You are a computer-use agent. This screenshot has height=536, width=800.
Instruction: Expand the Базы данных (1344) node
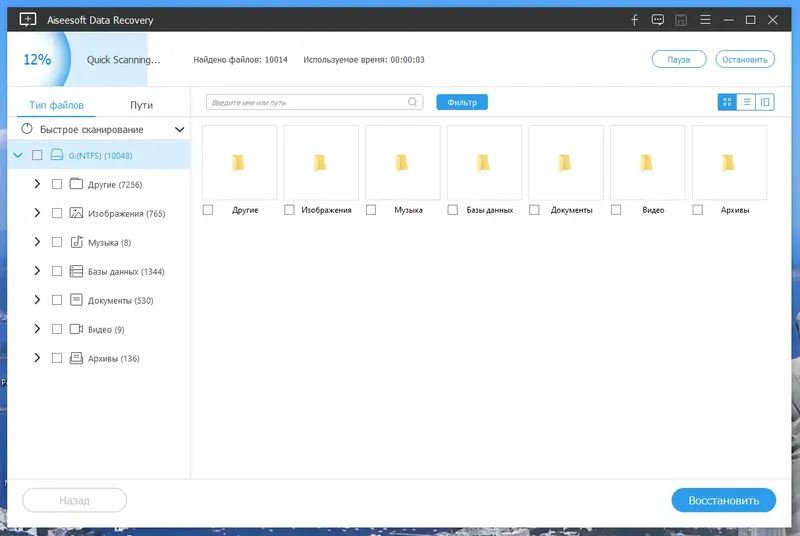pos(37,271)
